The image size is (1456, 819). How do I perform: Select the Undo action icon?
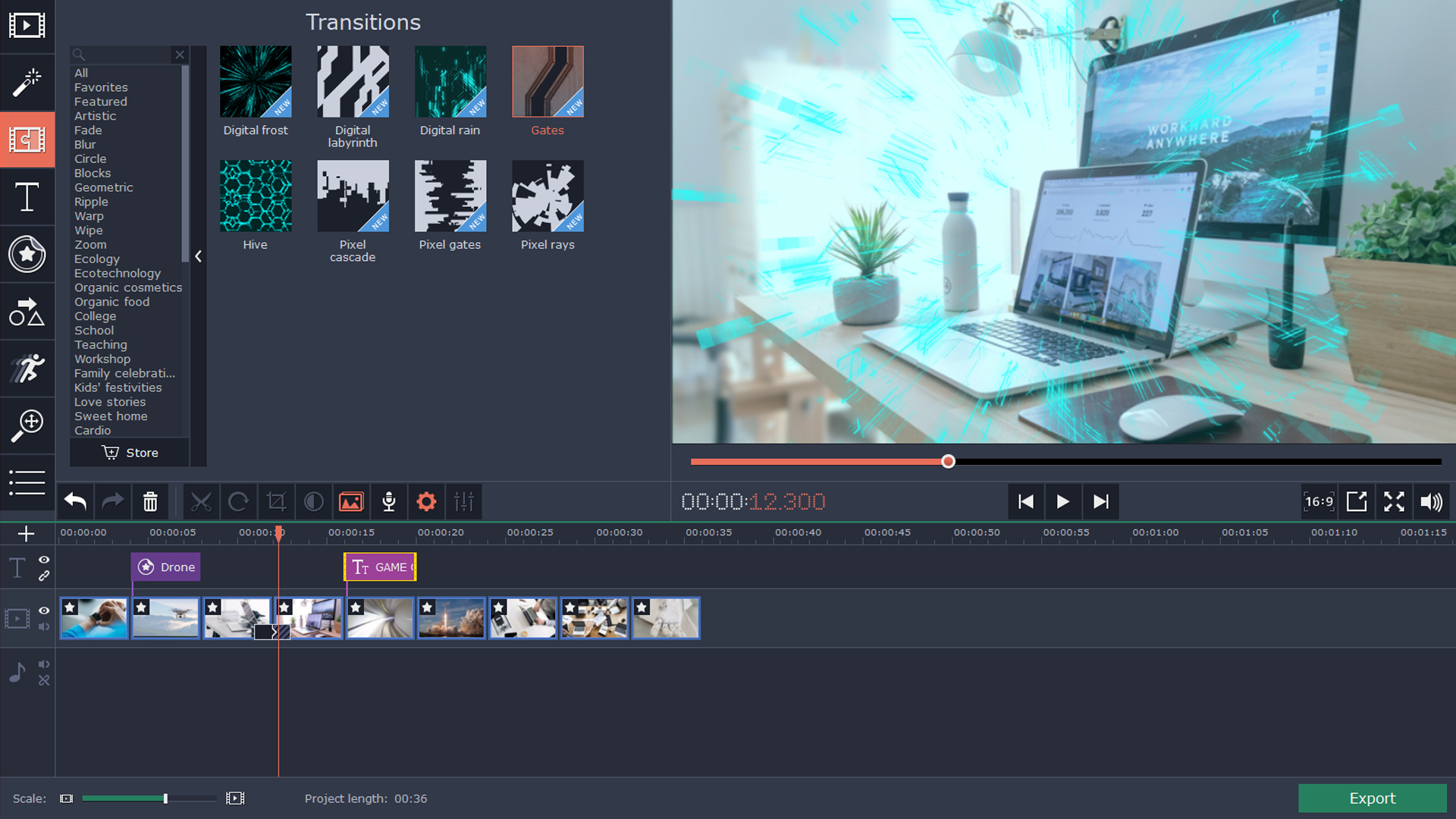click(75, 502)
